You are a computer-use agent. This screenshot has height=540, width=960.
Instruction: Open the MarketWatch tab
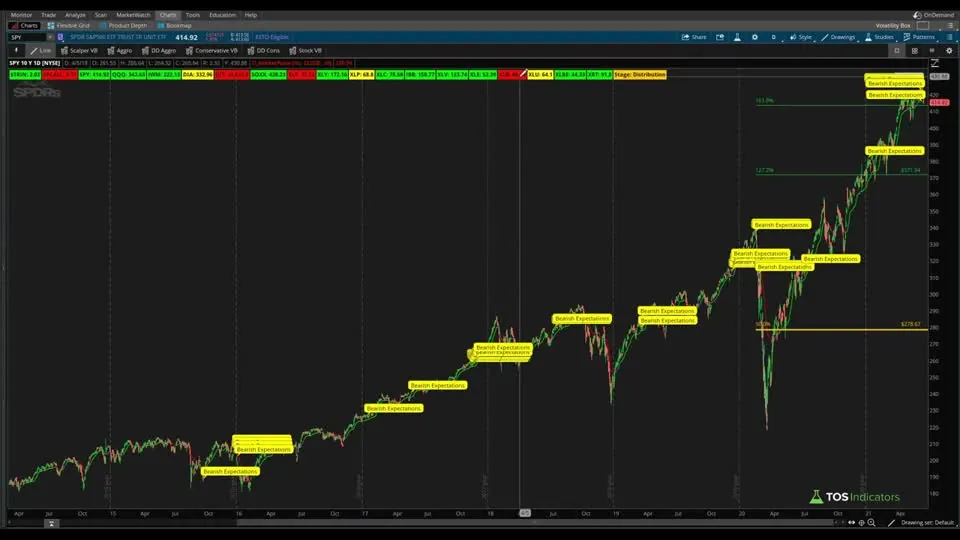[133, 15]
